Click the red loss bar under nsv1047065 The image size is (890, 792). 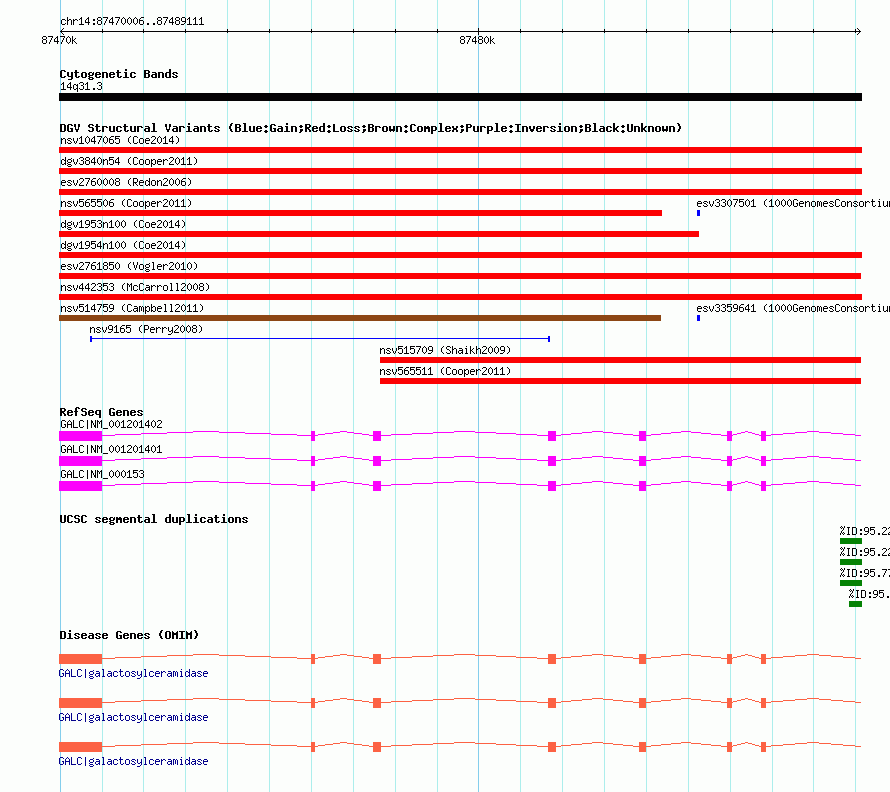460,150
